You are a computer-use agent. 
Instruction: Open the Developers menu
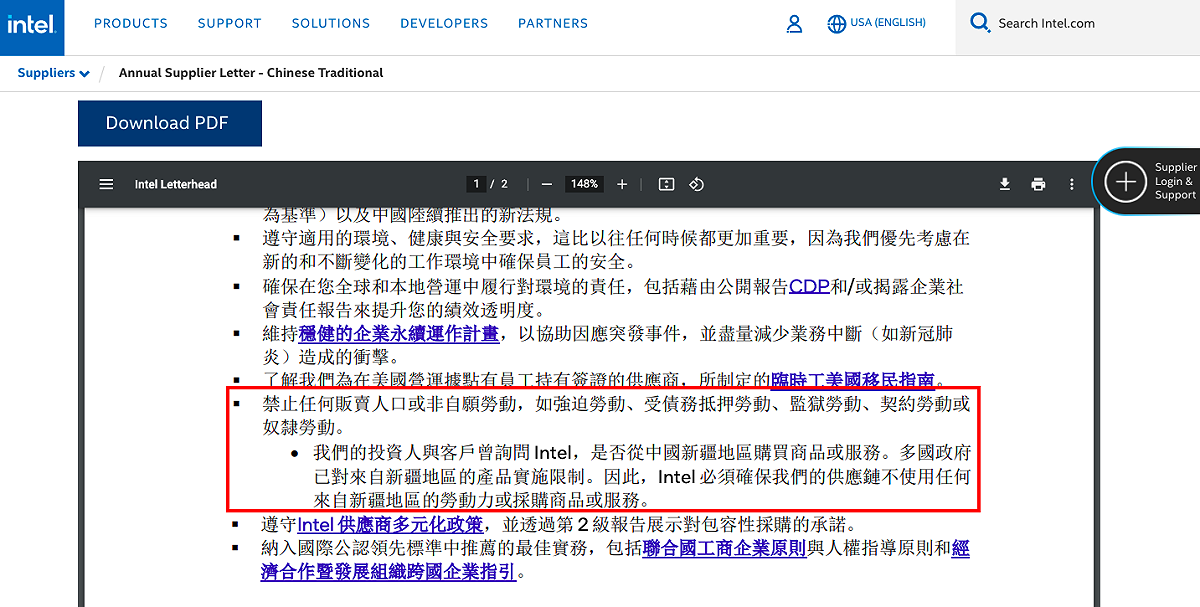tap(444, 23)
